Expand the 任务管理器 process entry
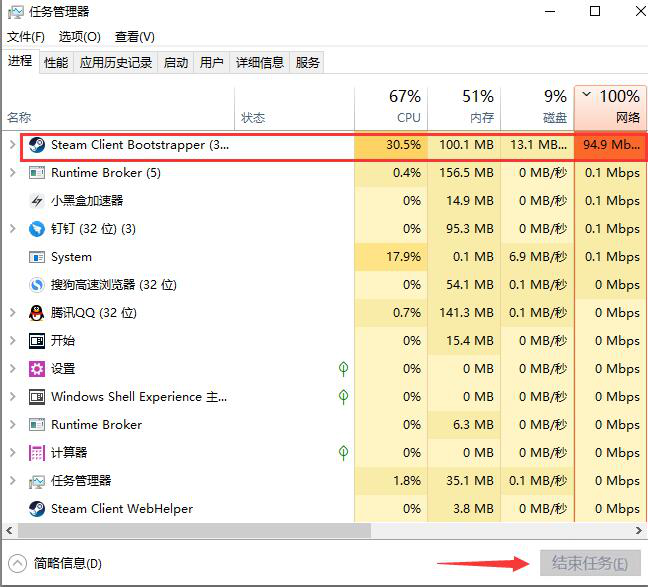This screenshot has width=648, height=587. (12, 481)
